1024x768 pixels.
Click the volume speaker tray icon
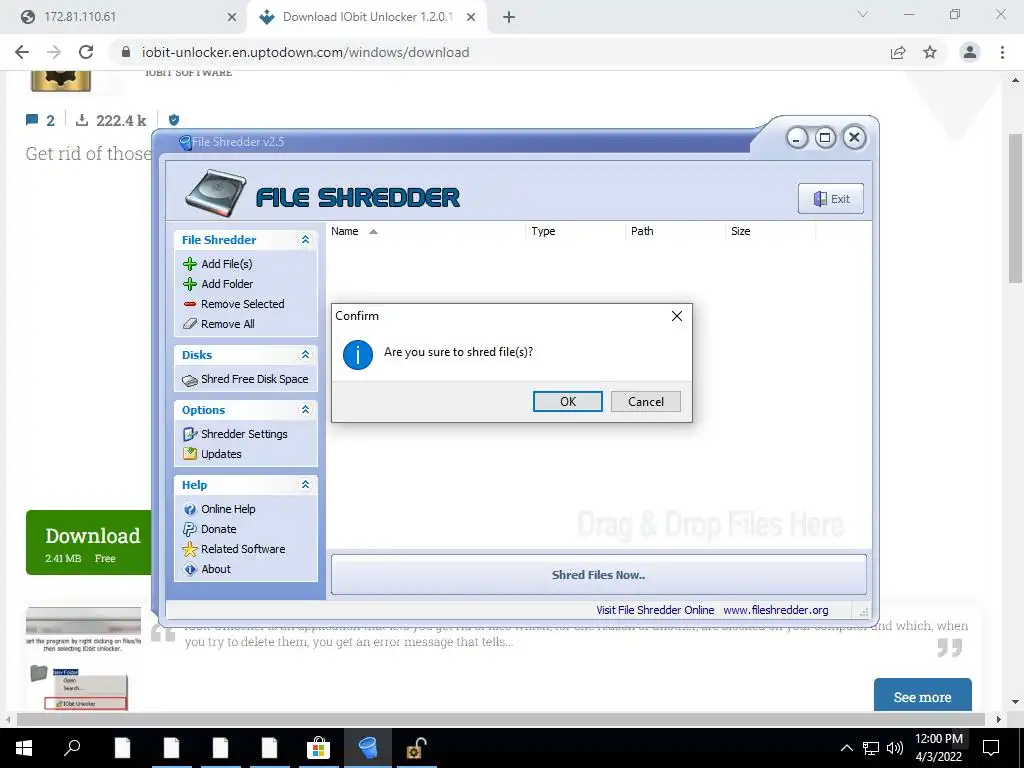tap(895, 748)
